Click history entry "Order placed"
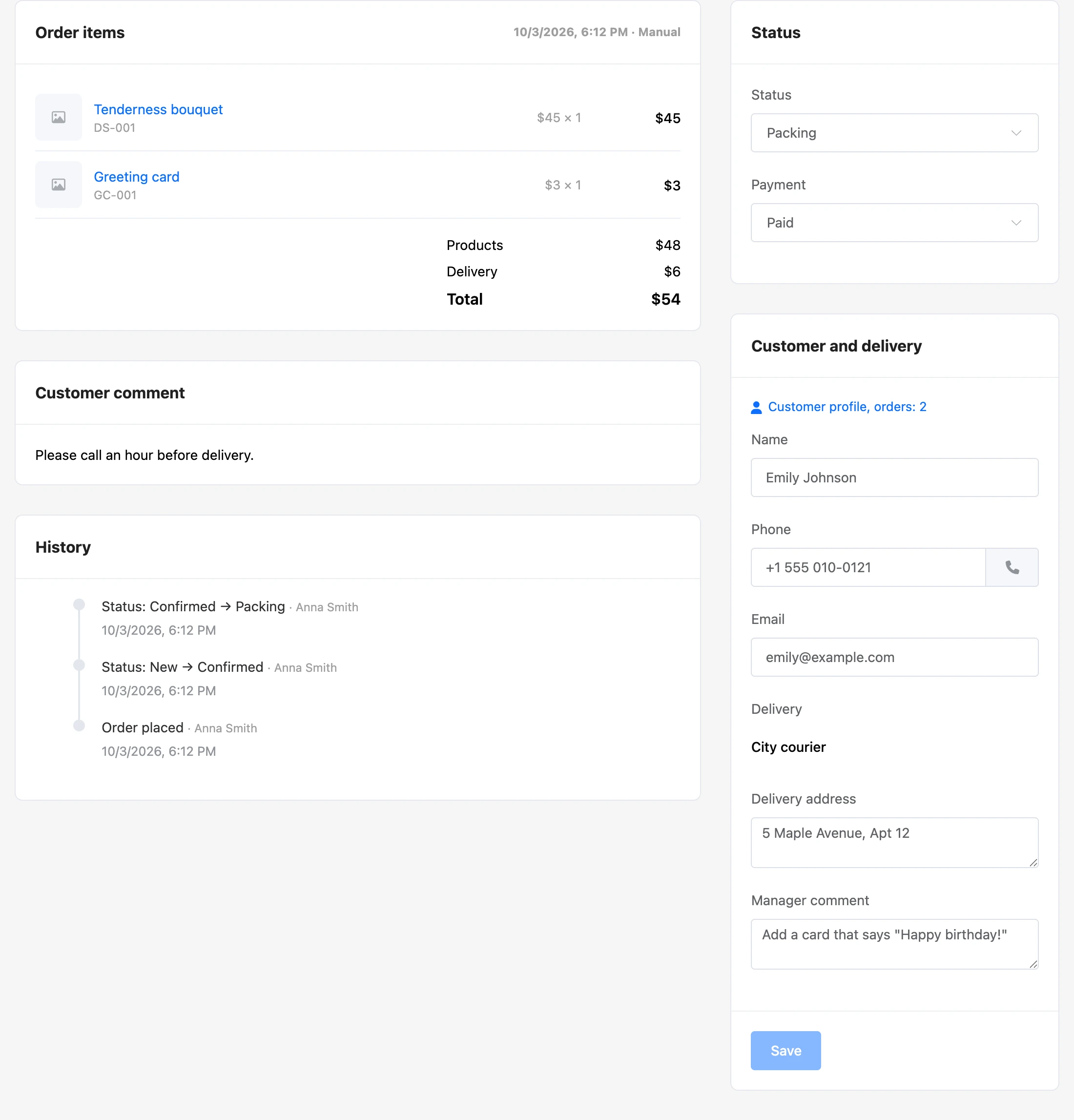1074x1120 pixels. pos(142,727)
